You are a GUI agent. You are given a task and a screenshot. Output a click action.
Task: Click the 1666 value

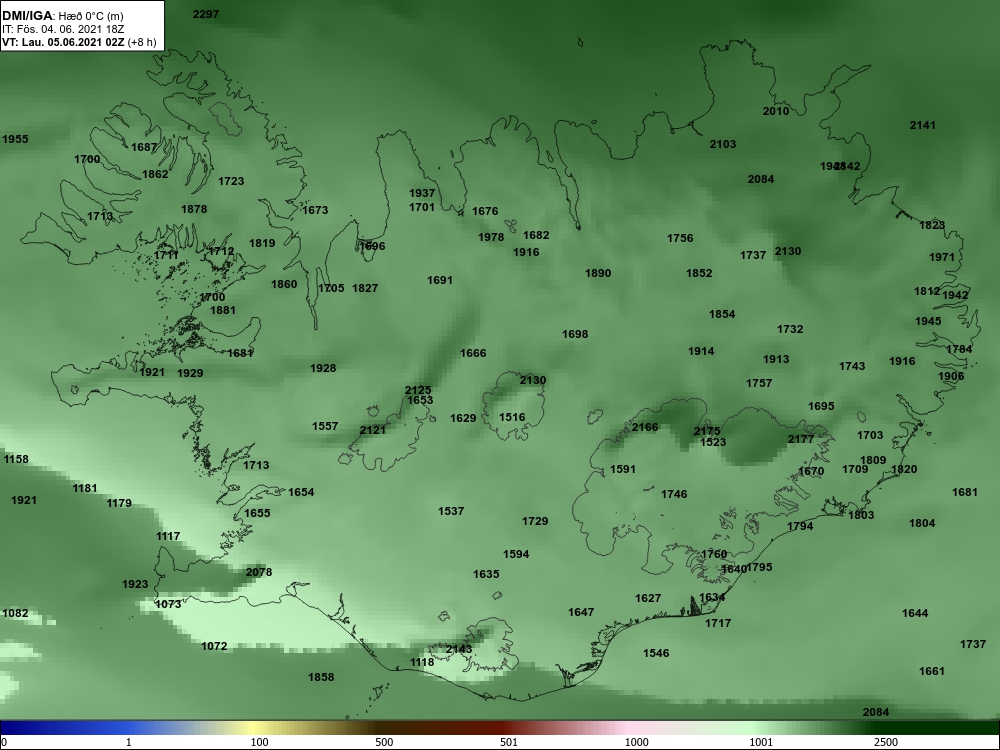473,353
